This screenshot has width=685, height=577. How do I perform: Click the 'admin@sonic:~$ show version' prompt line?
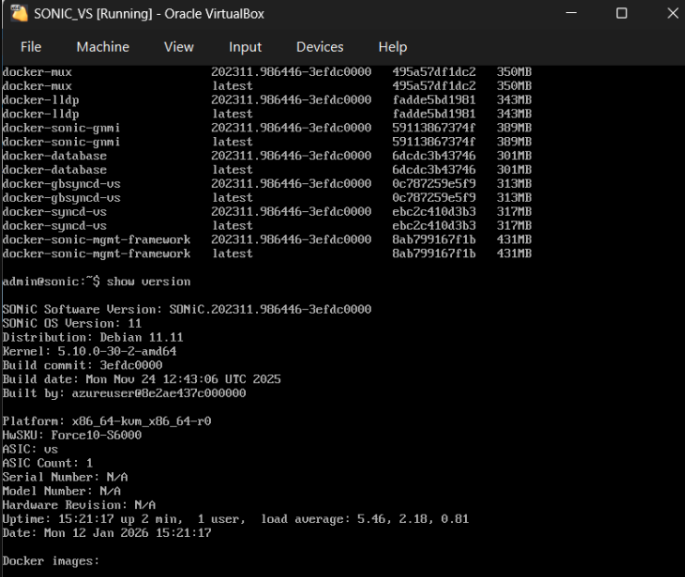pos(97,281)
